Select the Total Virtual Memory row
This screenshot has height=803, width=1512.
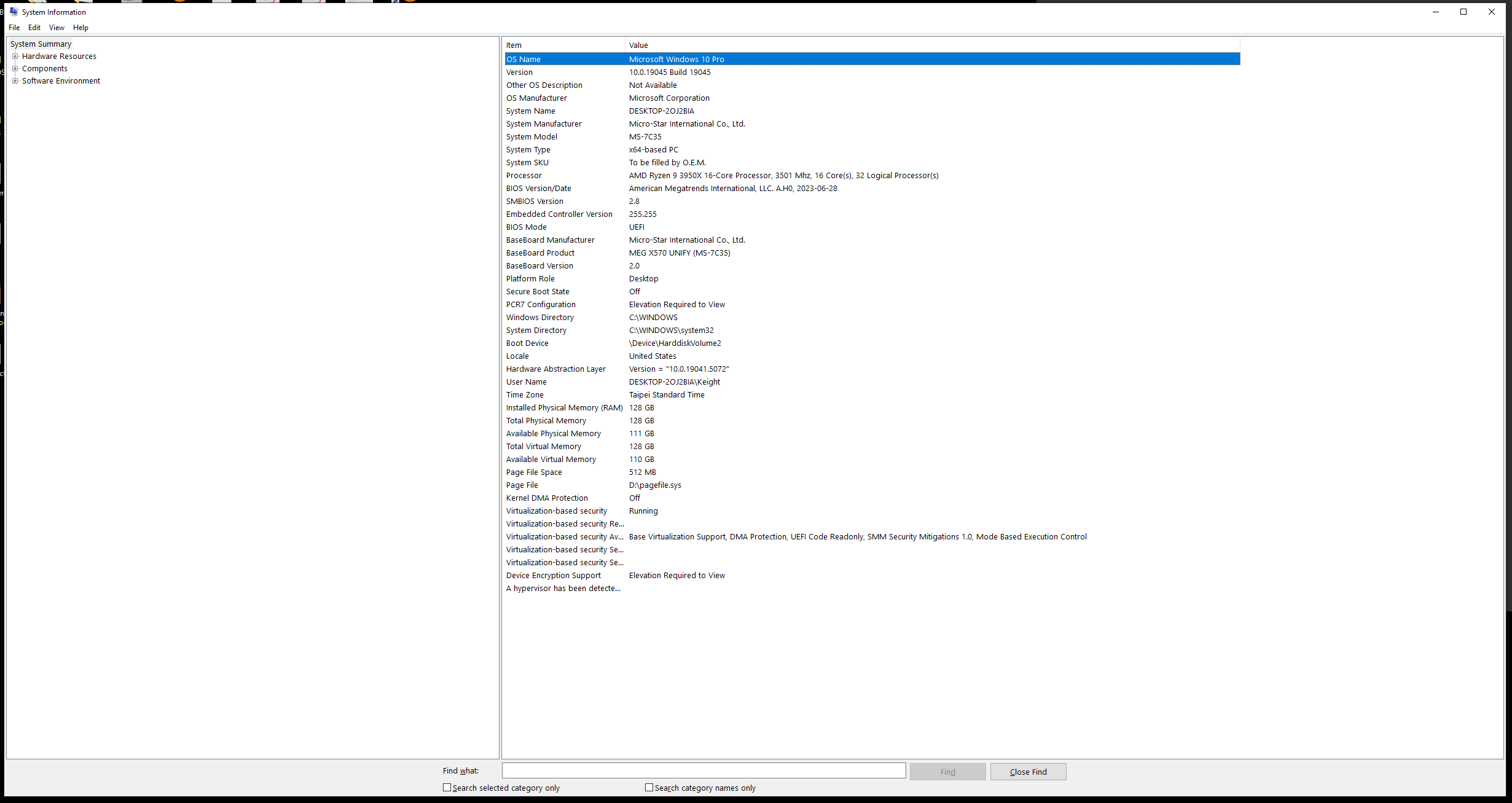[x=872, y=447]
